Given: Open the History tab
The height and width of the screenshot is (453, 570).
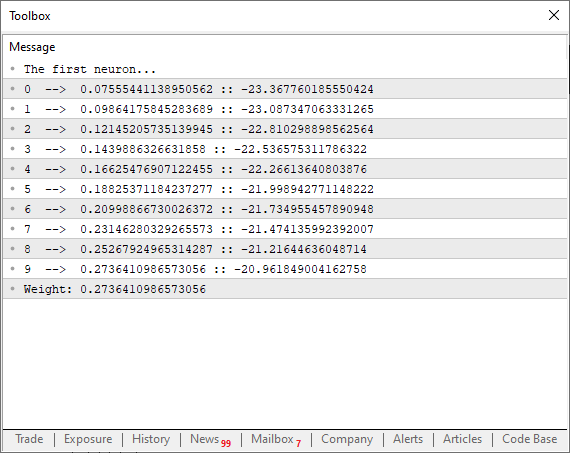Looking at the screenshot, I should (151, 439).
